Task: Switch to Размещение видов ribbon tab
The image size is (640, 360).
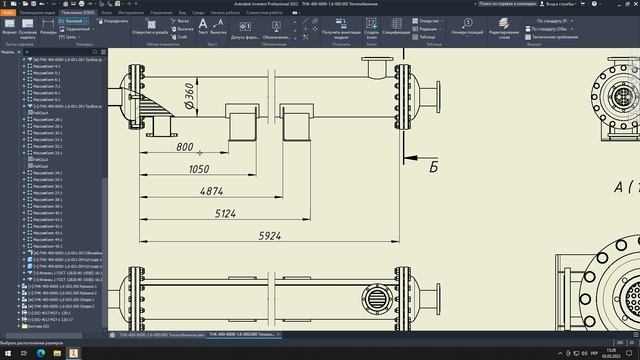Action: click(x=37, y=13)
